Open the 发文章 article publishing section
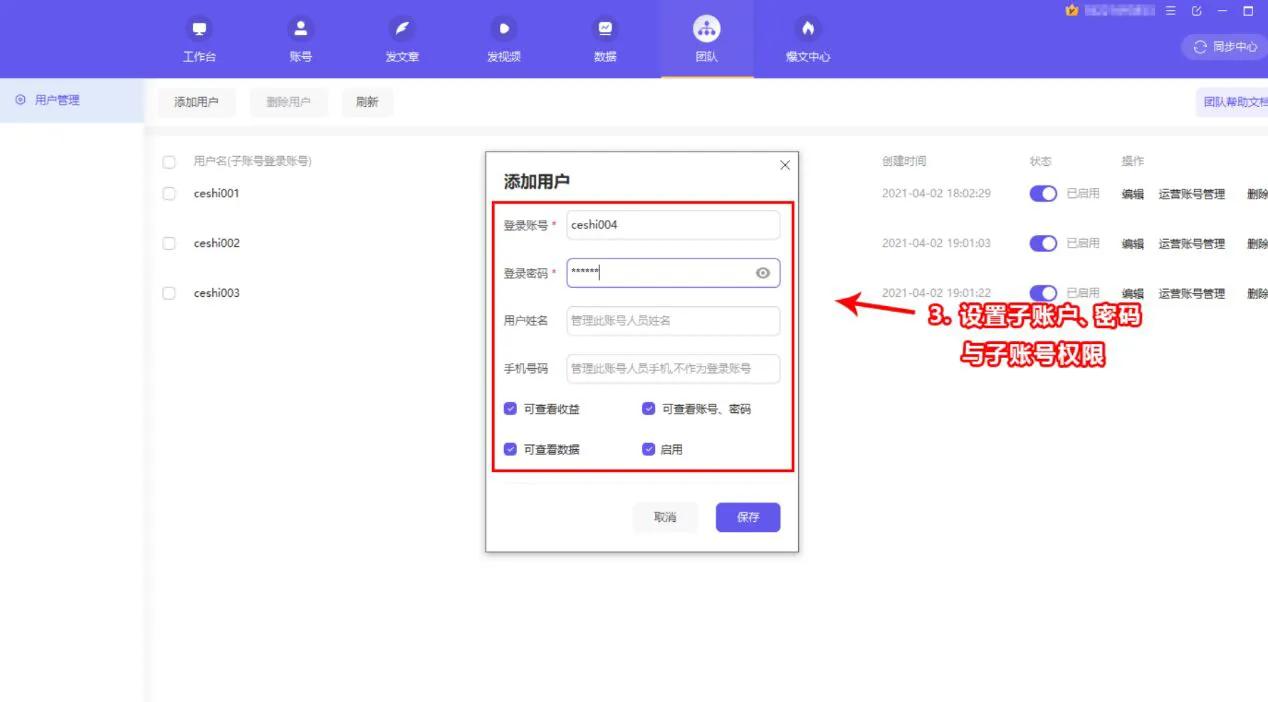This screenshot has height=702, width=1268. tap(401, 38)
